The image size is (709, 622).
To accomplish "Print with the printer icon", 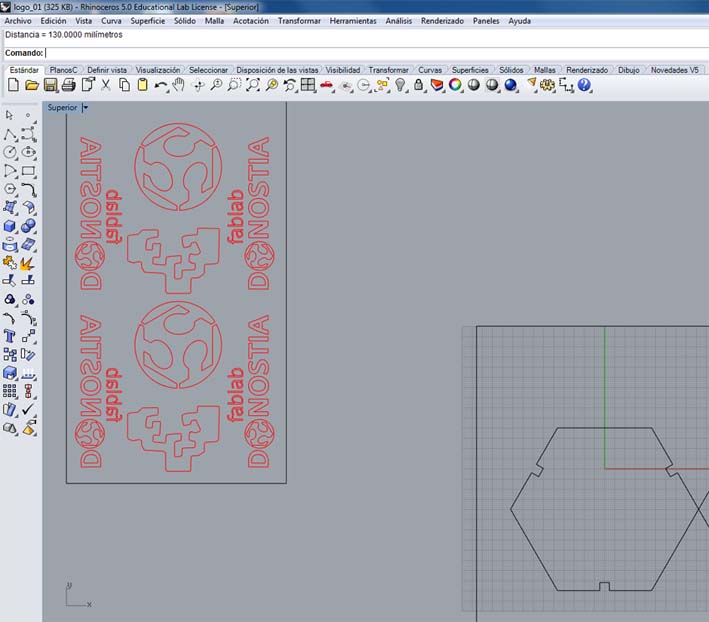I will (x=68, y=85).
